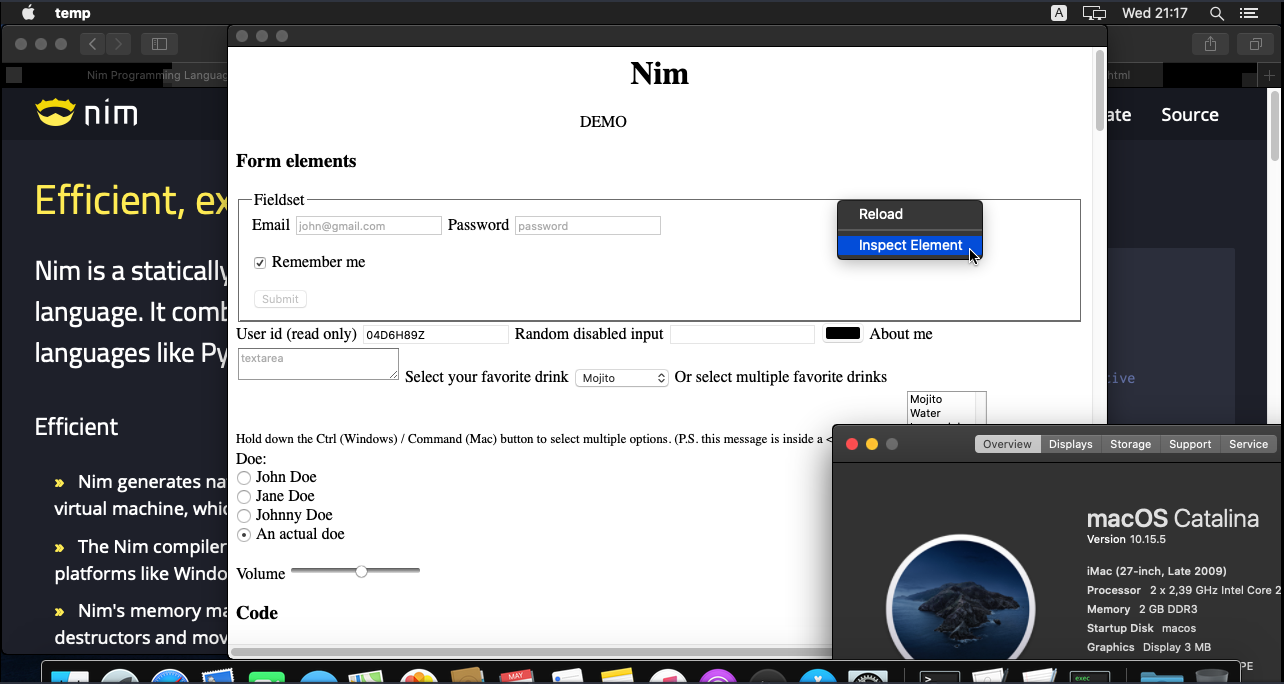
Task: Toggle the Safari sidebar button
Action: (x=159, y=44)
